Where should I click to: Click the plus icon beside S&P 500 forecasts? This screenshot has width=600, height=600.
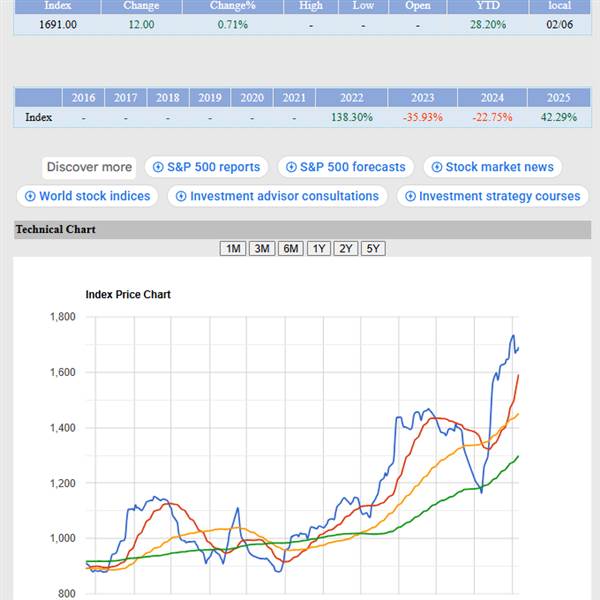coord(291,167)
